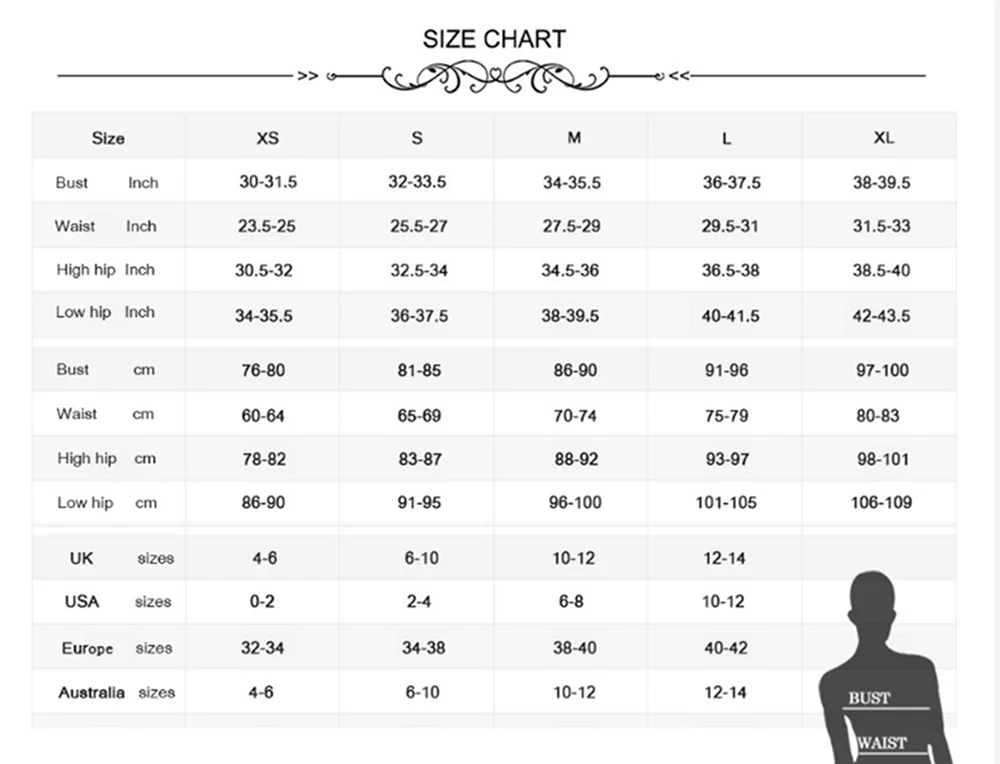
Task: Select the M column header
Action: 573,138
